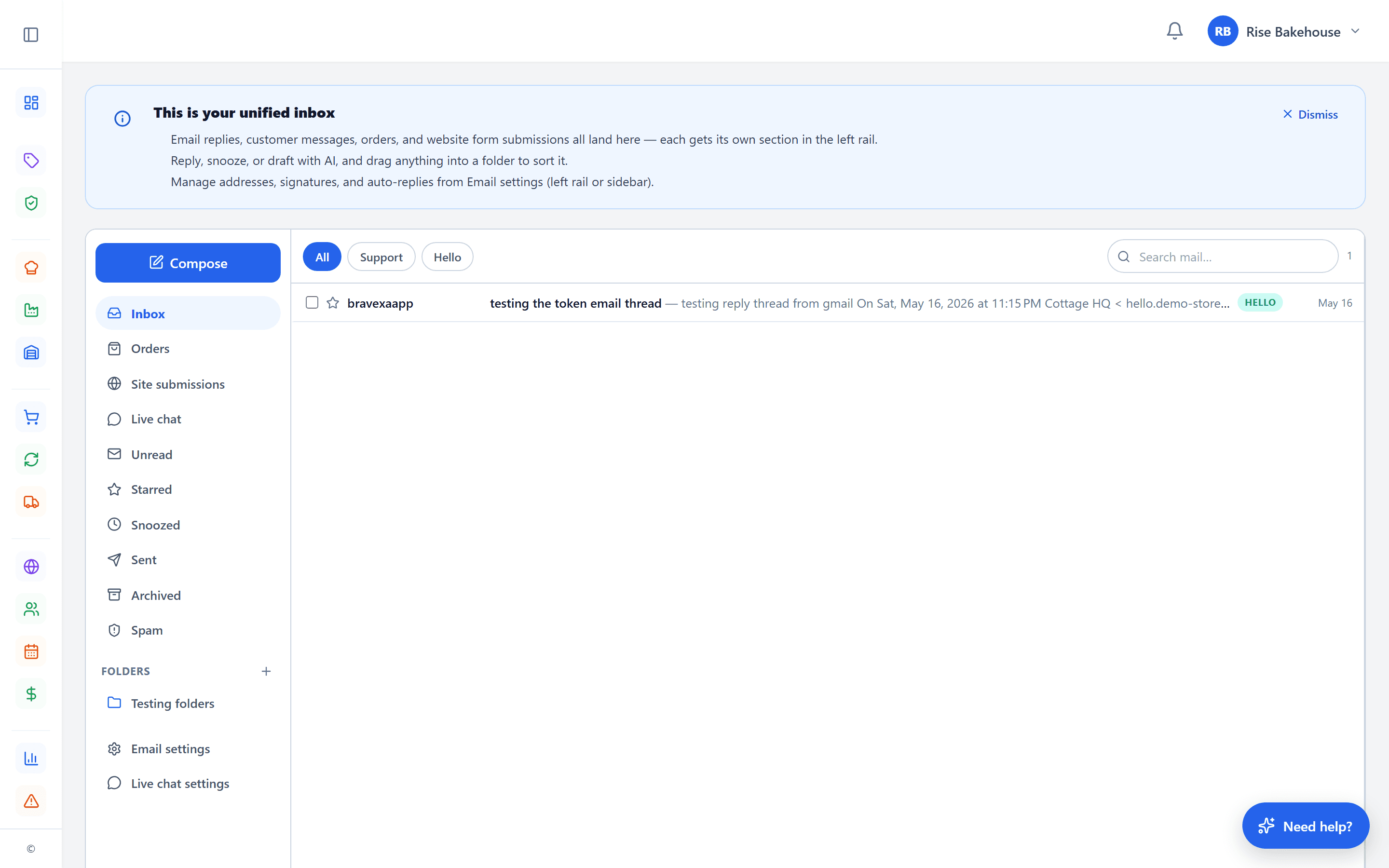Image resolution: width=1389 pixels, height=868 pixels.
Task: Open the shopping cart icon
Action: click(x=31, y=417)
